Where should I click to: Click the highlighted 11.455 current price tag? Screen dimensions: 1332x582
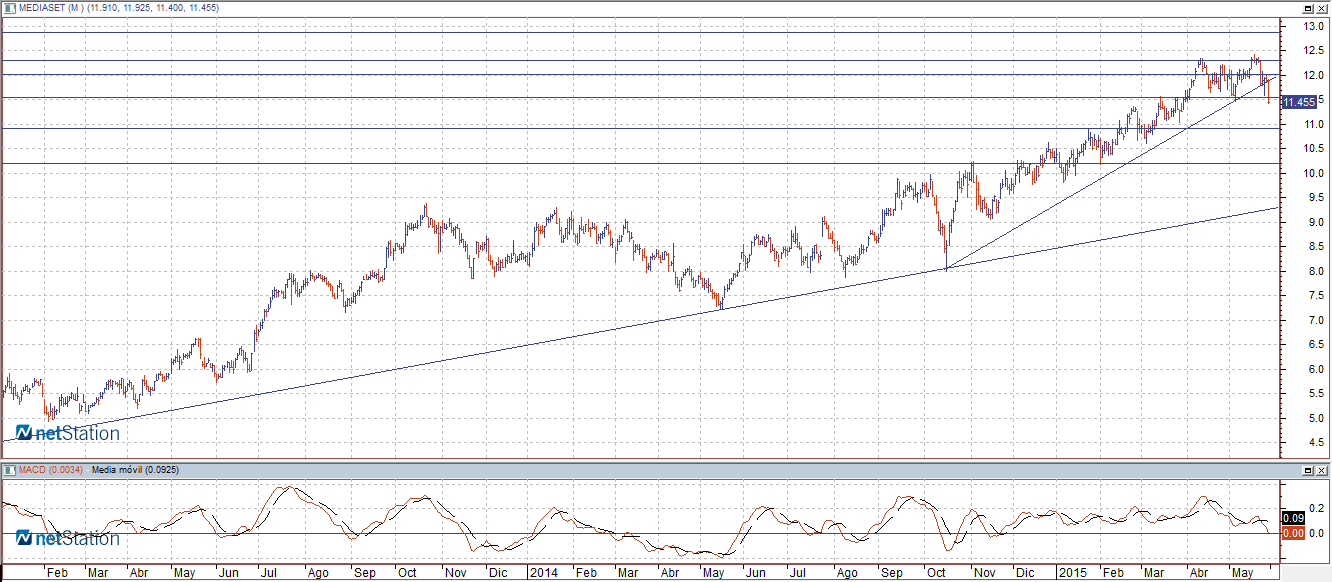[x=1299, y=102]
